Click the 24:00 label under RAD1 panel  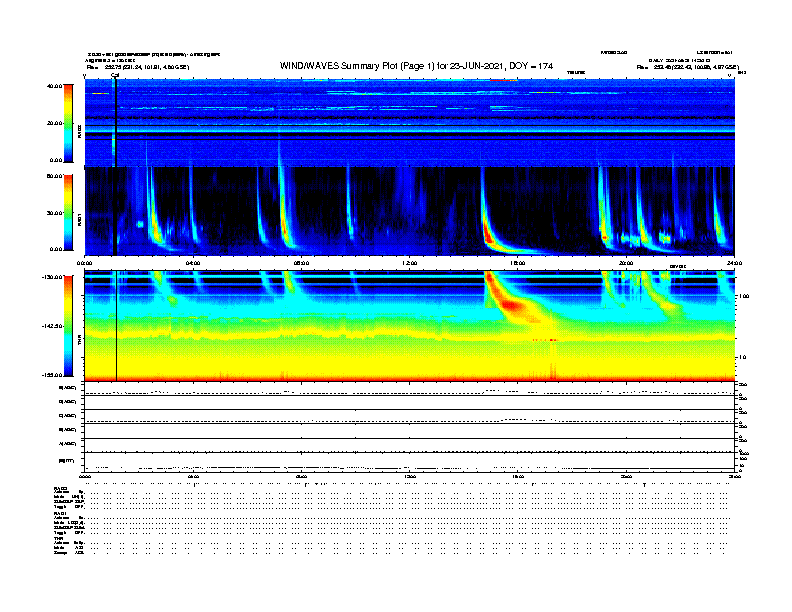click(x=733, y=263)
